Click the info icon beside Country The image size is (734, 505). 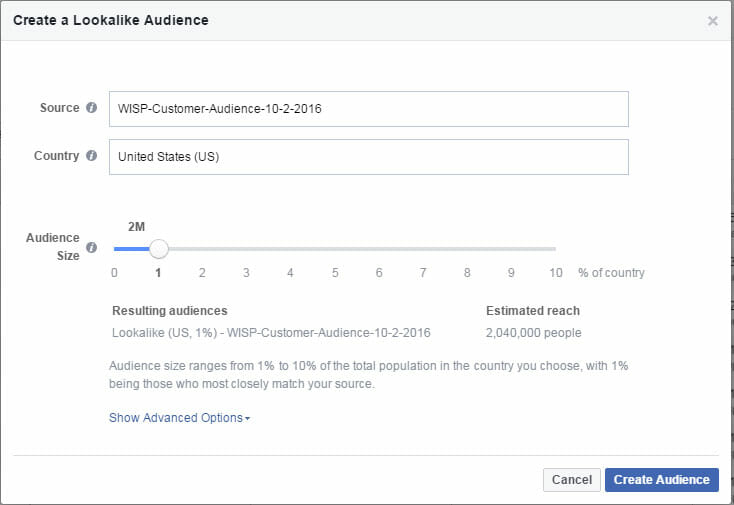(92, 156)
